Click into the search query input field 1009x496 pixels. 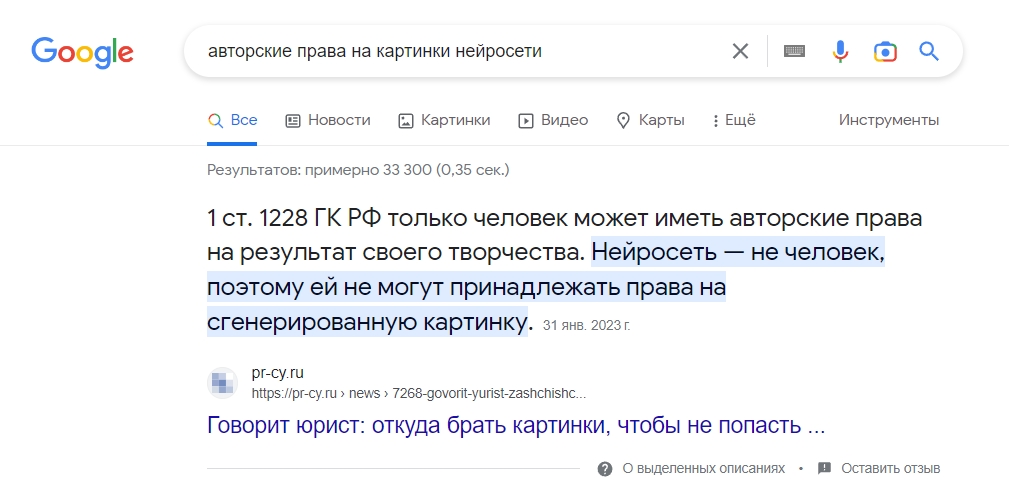(450, 51)
